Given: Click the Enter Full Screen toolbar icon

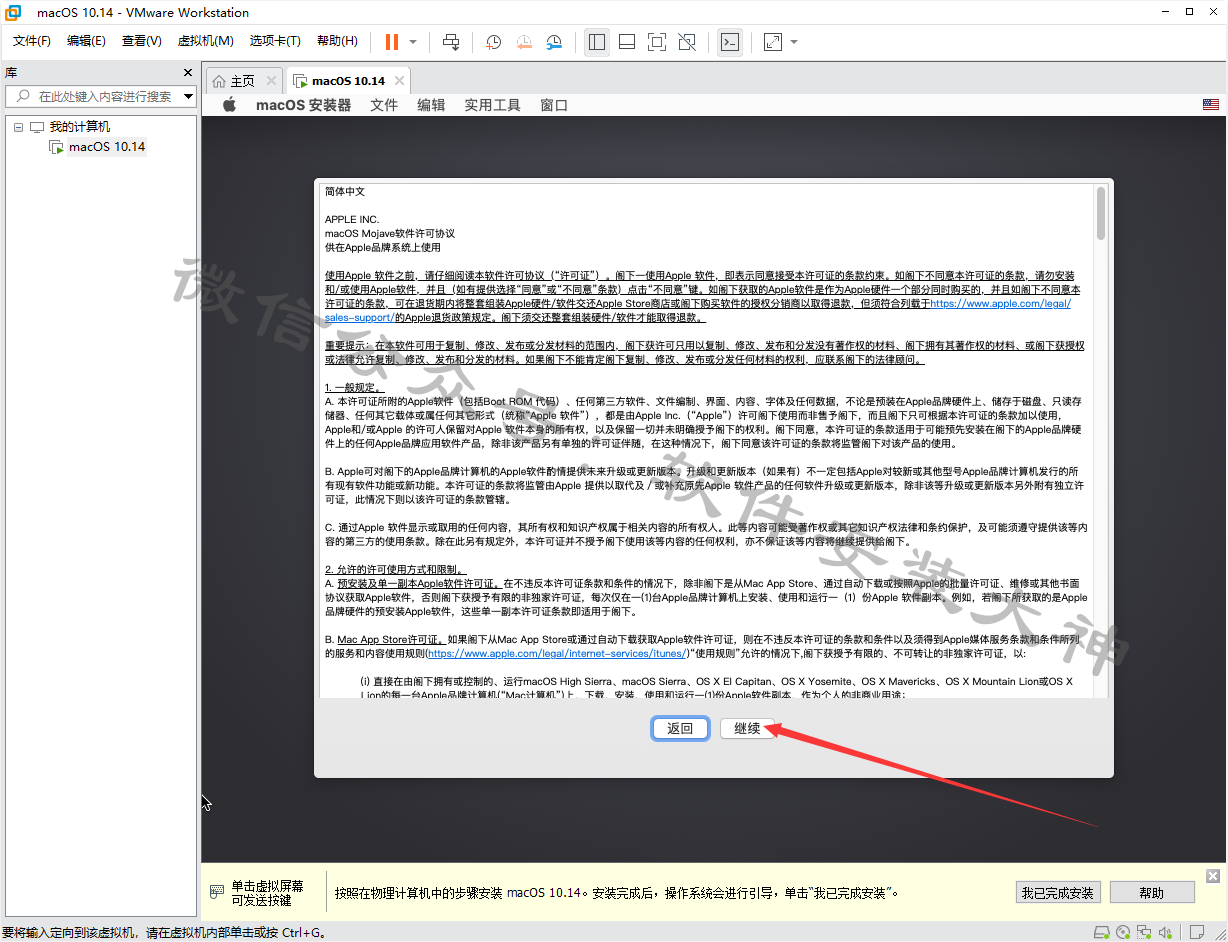Looking at the screenshot, I should [657, 42].
